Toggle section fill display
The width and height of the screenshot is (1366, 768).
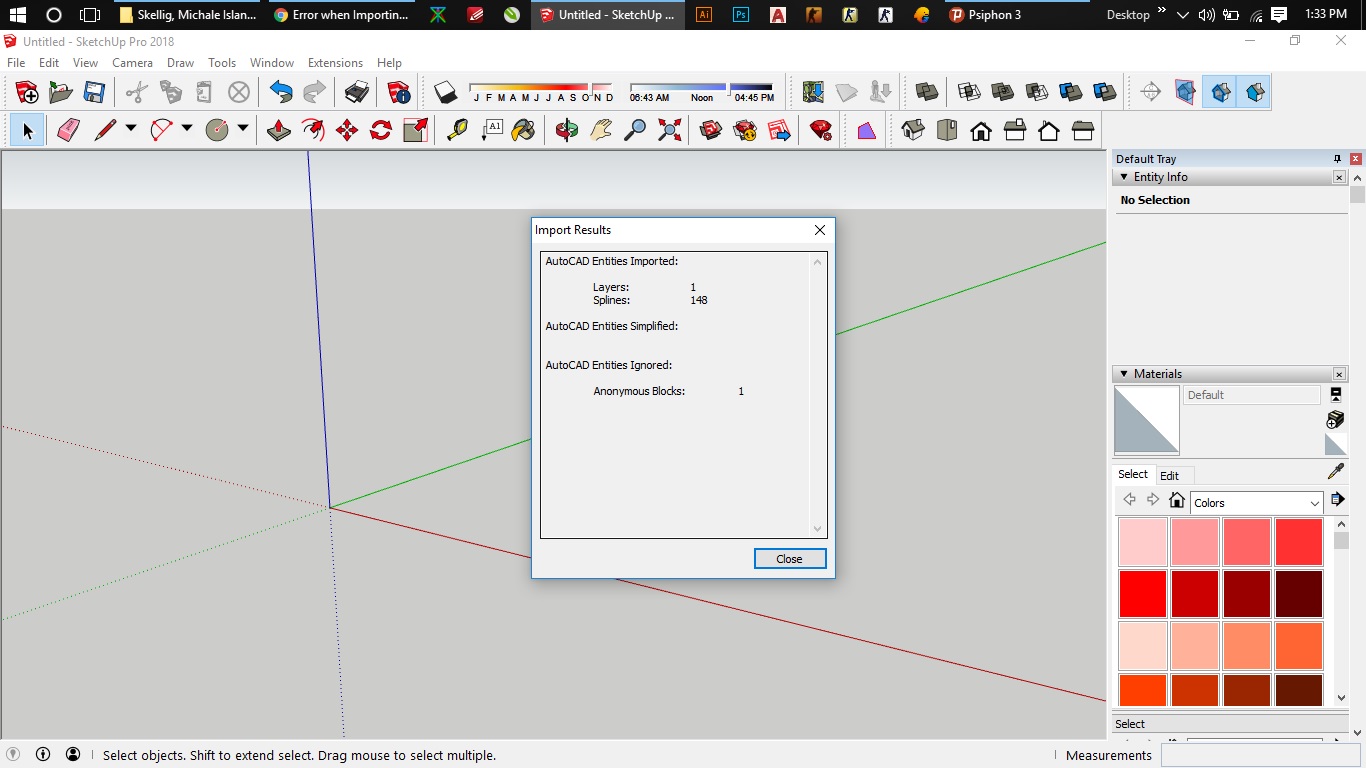(x=1254, y=93)
